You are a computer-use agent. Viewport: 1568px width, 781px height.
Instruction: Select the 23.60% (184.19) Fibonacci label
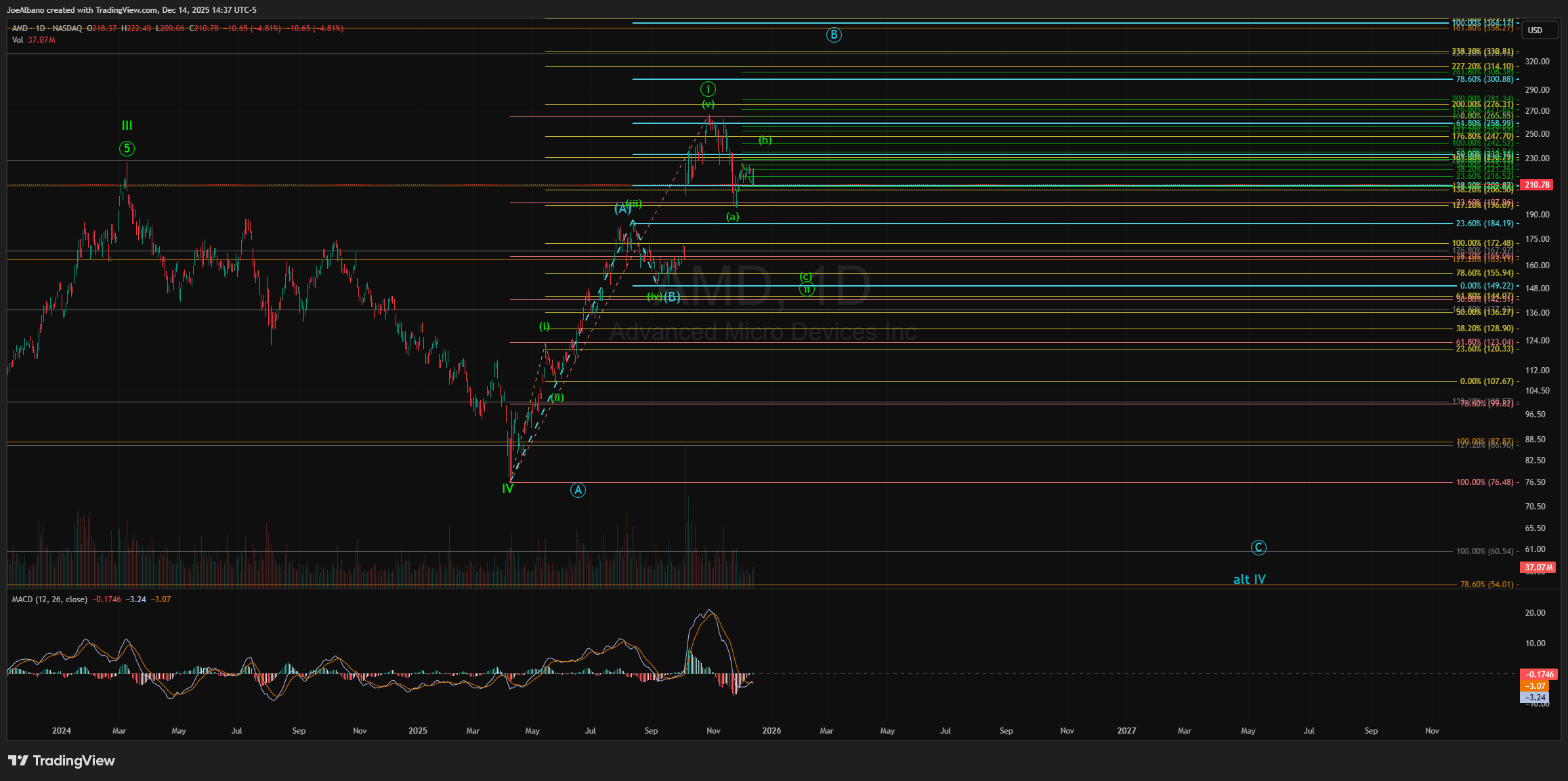(1484, 224)
